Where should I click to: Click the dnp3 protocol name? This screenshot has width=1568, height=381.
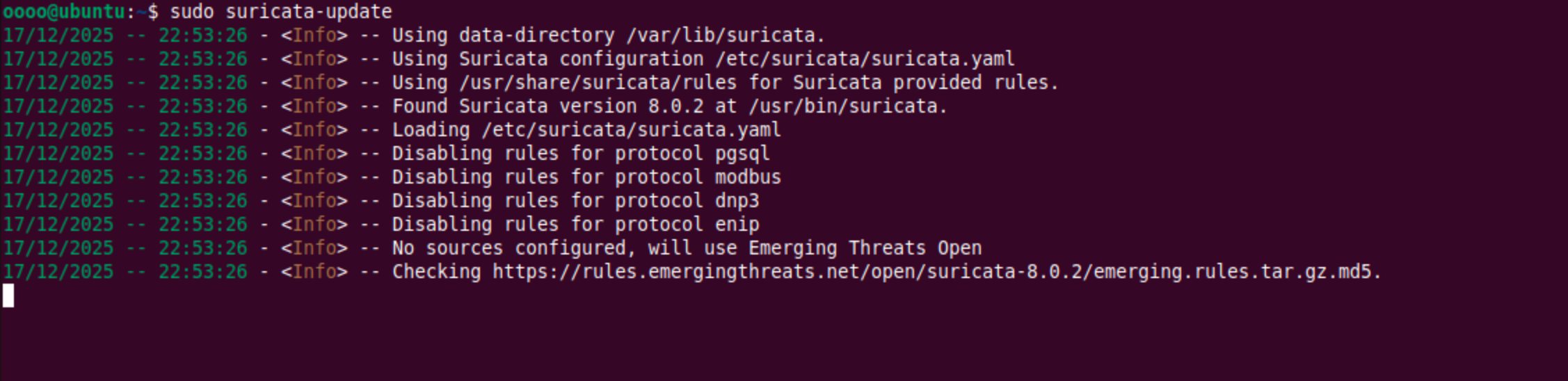tap(737, 201)
